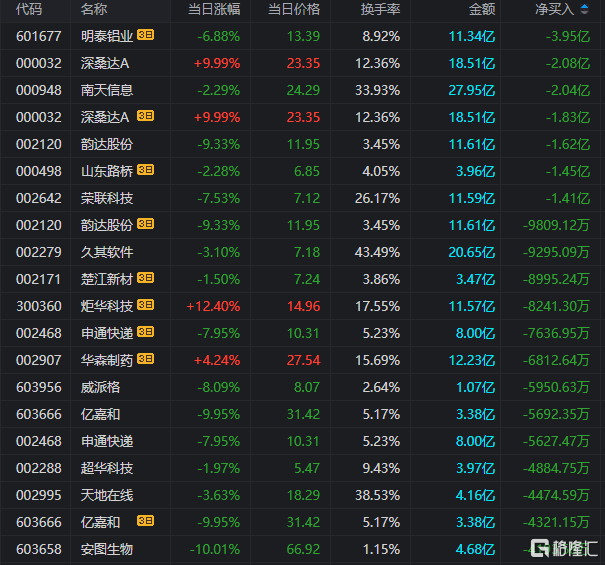The width and height of the screenshot is (605, 565).
Task: Open stock code 601677
Action: 39,36
